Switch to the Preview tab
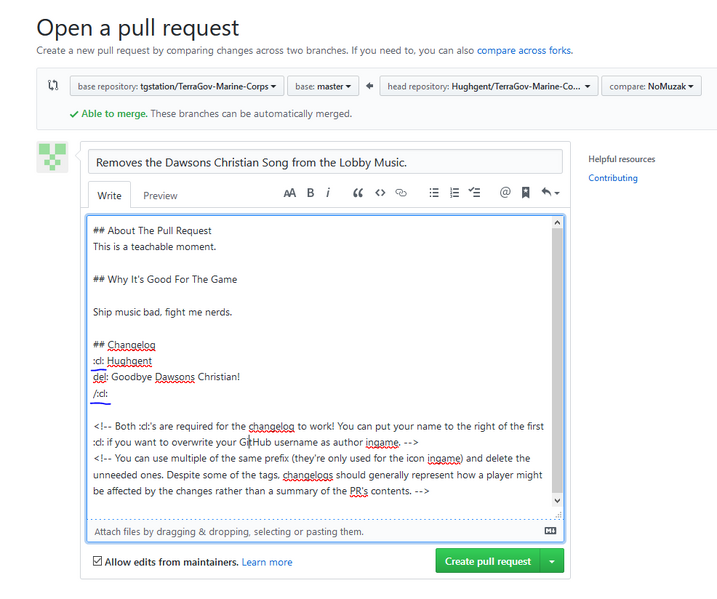 coord(160,196)
